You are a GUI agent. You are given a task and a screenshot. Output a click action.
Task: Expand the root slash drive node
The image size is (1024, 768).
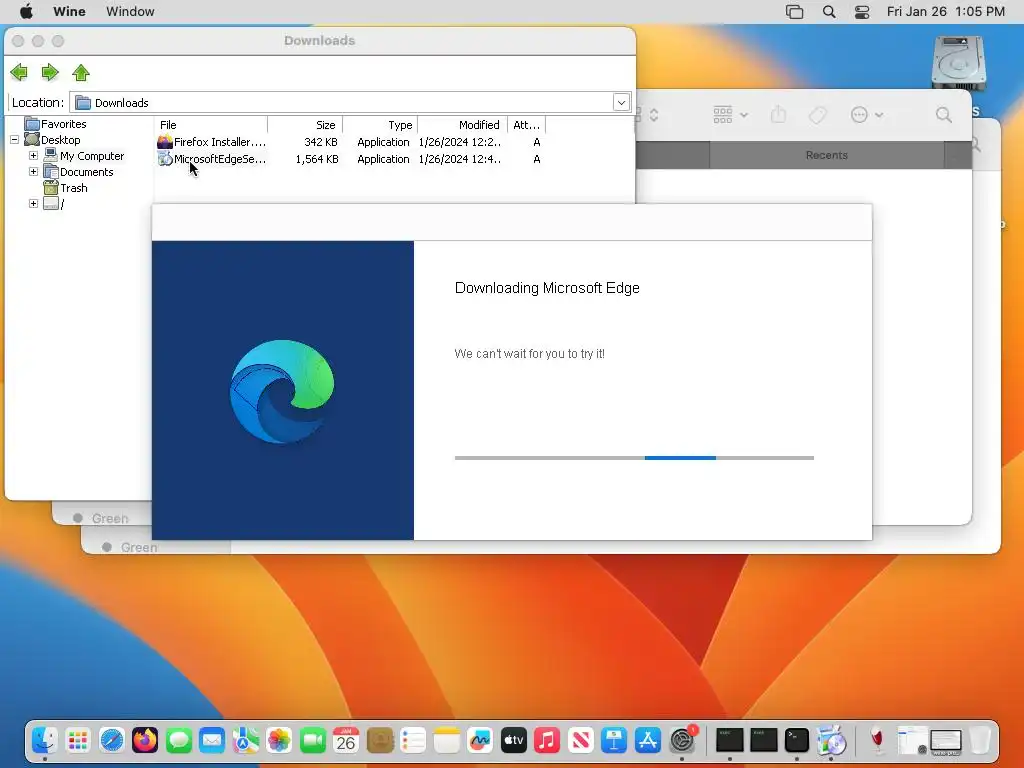point(33,203)
